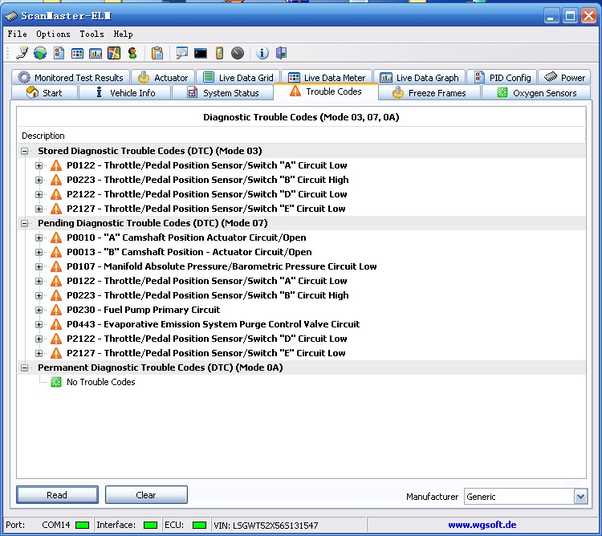Expand the pending P2127 code entry
The width and height of the screenshot is (602, 536).
[39, 353]
